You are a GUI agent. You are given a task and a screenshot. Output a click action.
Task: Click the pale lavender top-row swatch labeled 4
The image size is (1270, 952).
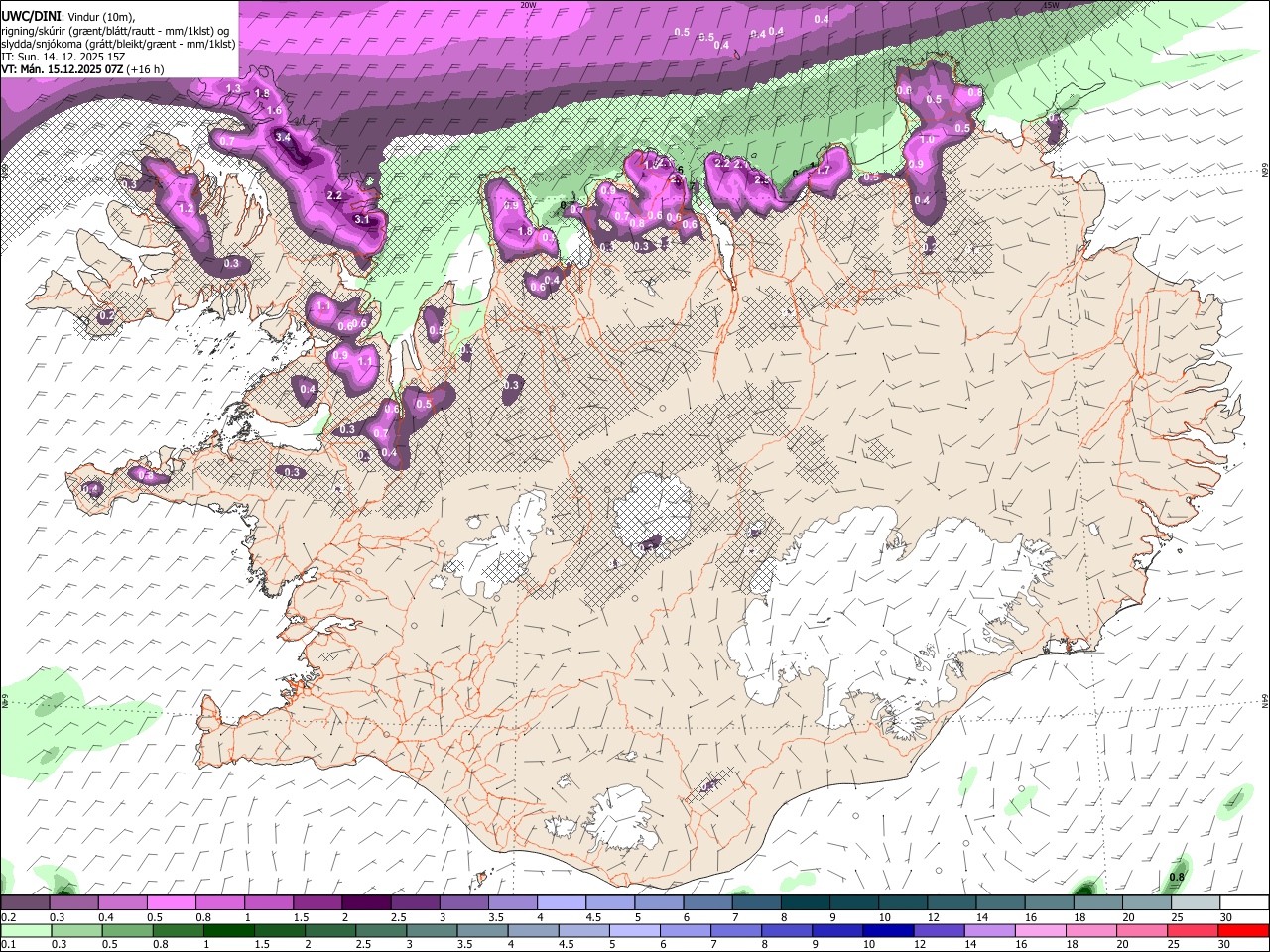pyautogui.click(x=562, y=903)
